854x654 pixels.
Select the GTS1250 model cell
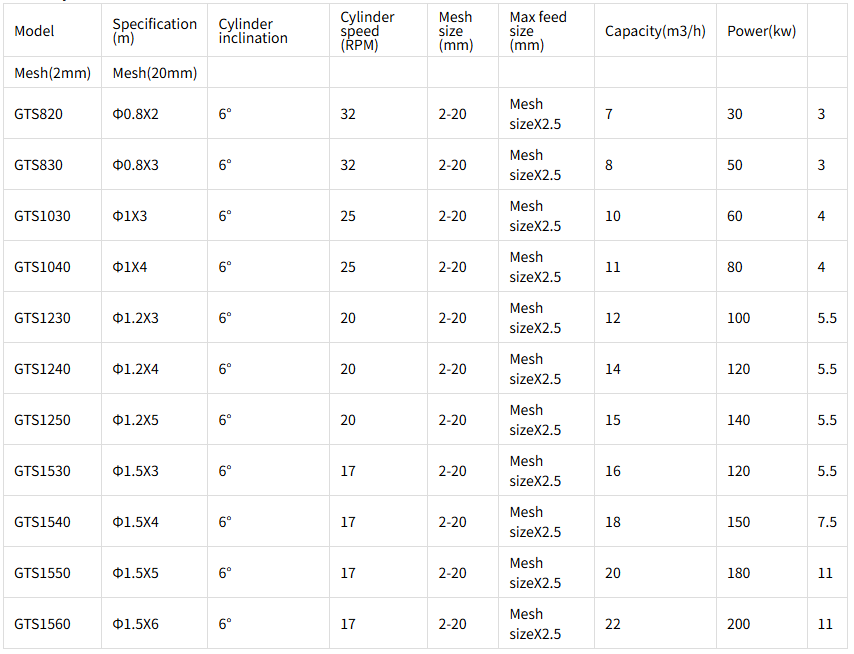[42, 420]
